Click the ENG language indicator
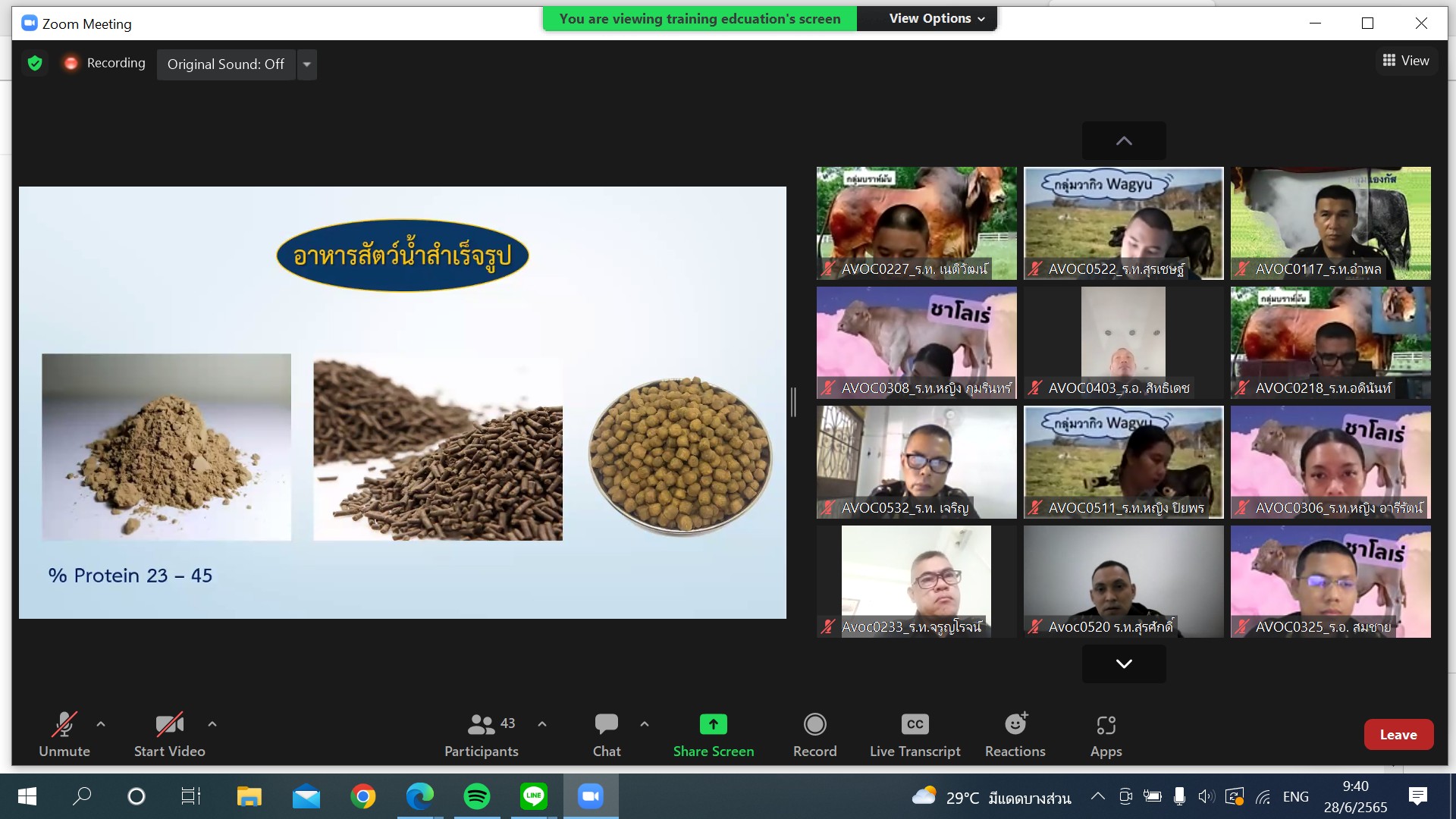This screenshot has height=819, width=1456. pos(1295,797)
